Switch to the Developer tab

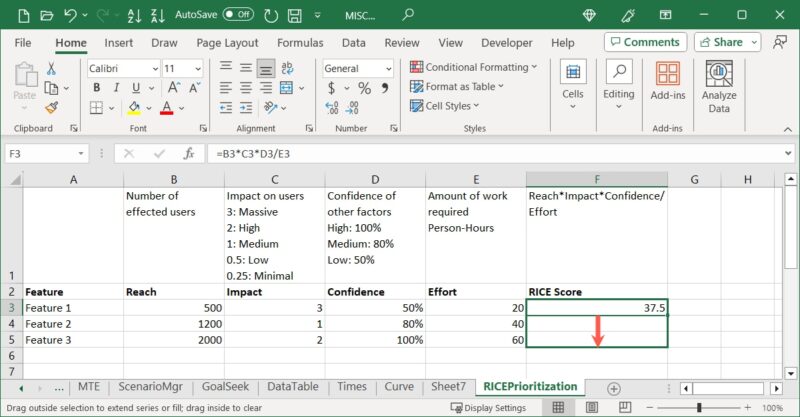point(506,43)
